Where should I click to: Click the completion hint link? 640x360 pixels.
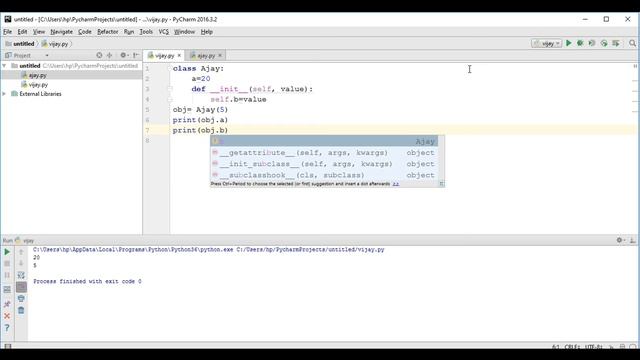click(x=396, y=184)
